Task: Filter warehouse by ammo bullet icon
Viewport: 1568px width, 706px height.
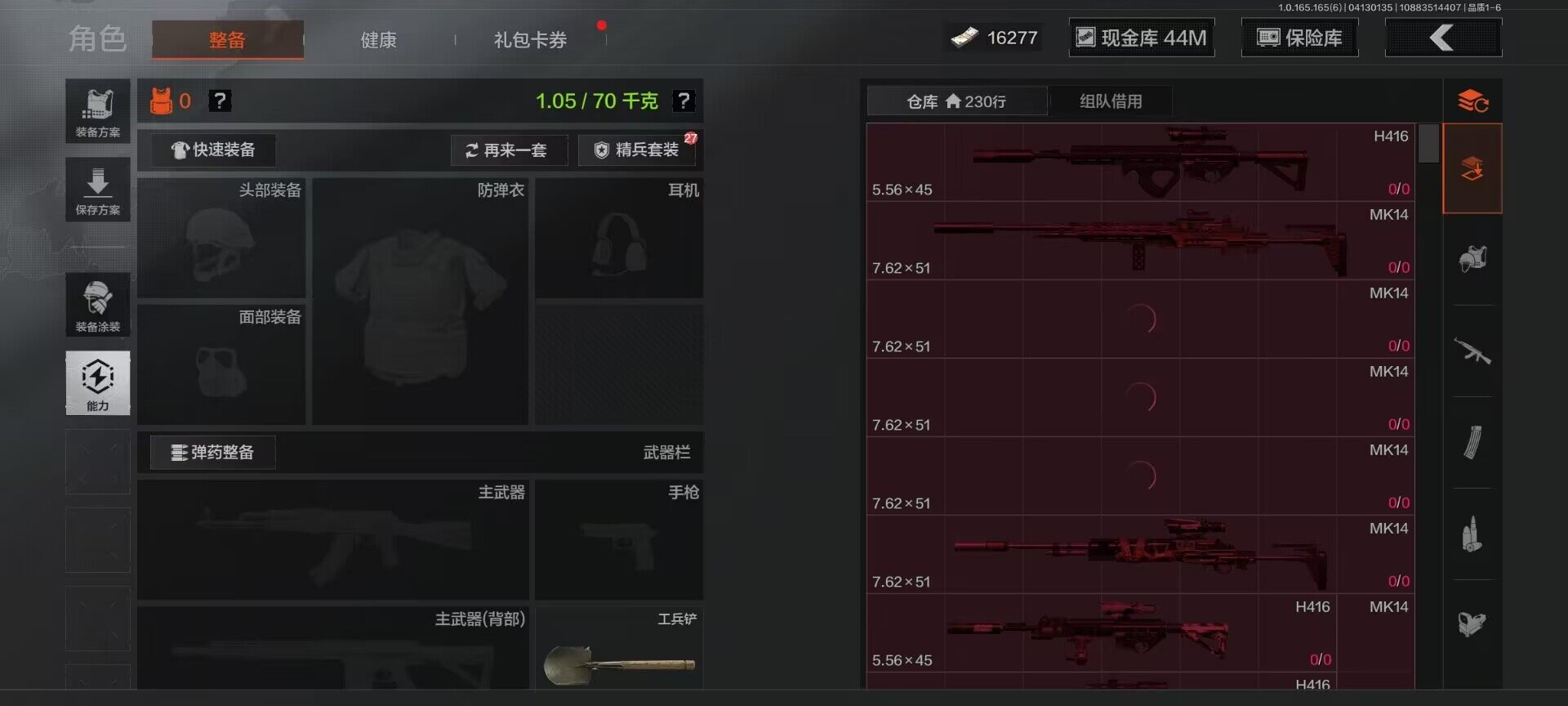Action: click(1472, 534)
